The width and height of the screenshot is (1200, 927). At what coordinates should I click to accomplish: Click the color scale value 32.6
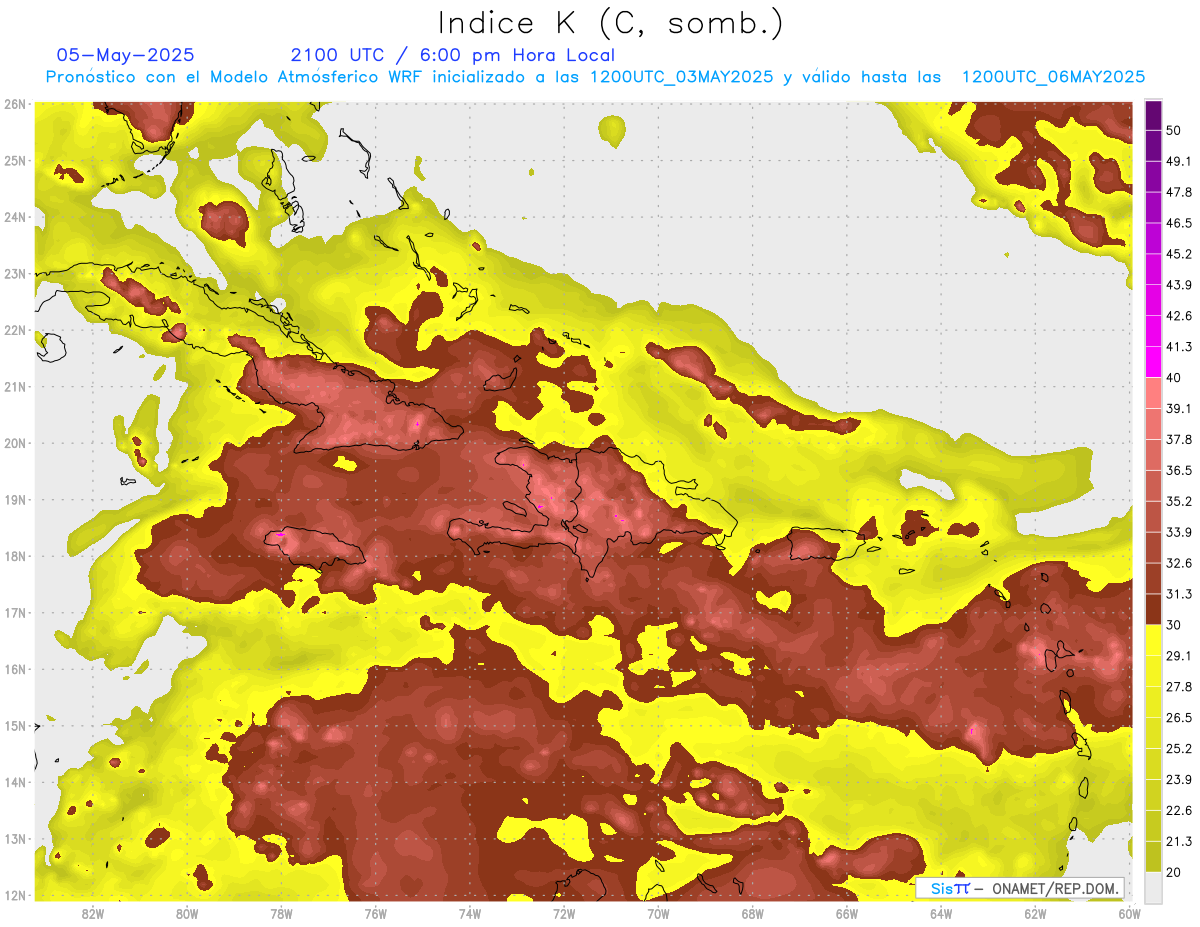[1179, 563]
